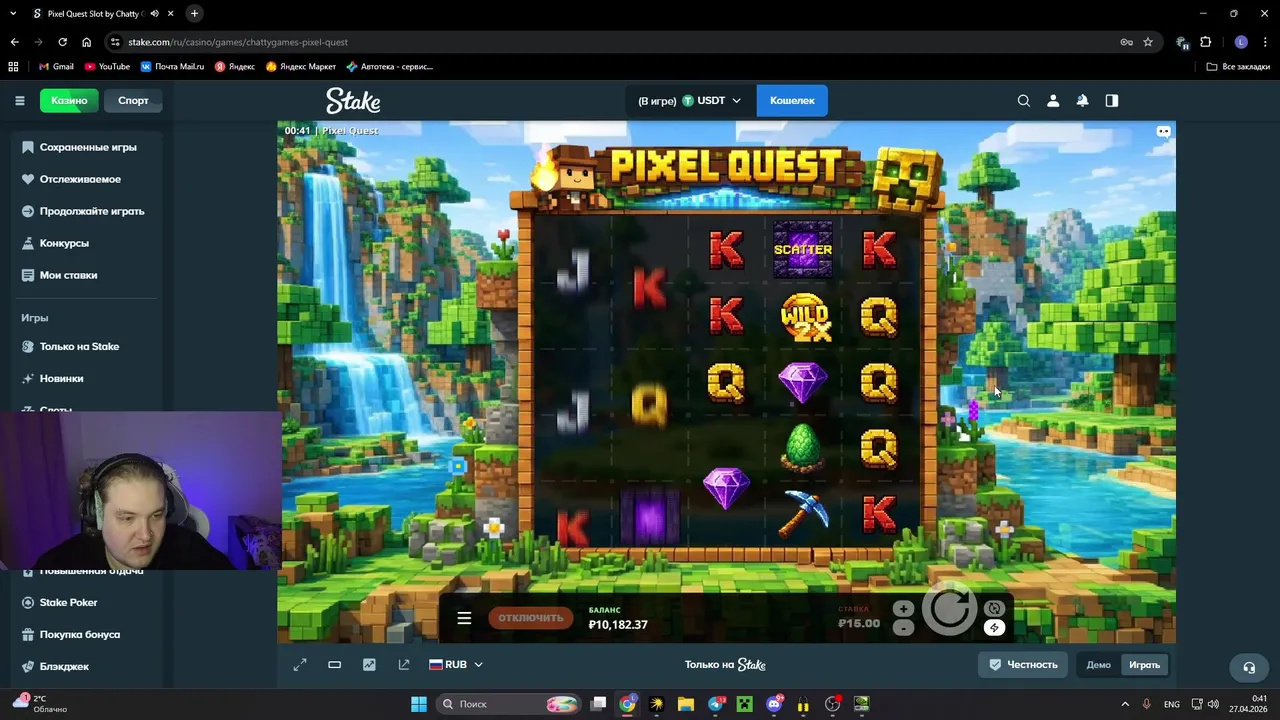Open the Chrome profile avatar
This screenshot has height=720, width=1280.
pos(1241,42)
